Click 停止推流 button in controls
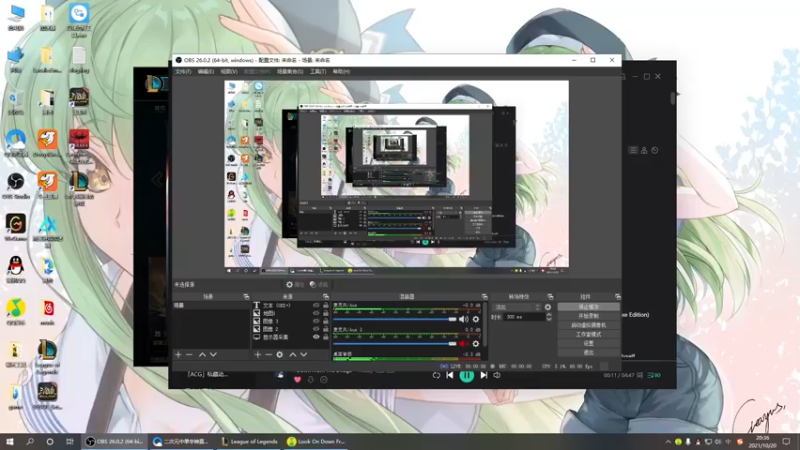The width and height of the screenshot is (800, 450). (x=588, y=307)
